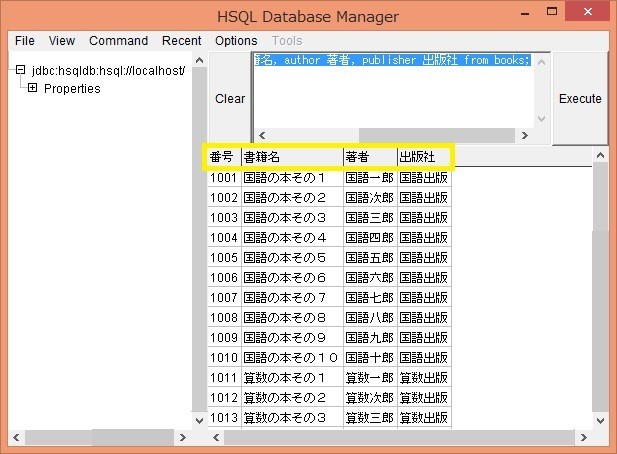The height and width of the screenshot is (454, 617).
Task: Click the 出版社 column header
Action: tap(424, 157)
